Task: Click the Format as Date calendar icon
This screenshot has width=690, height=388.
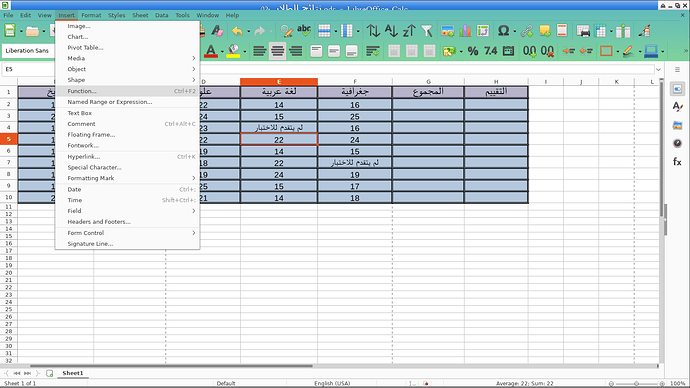Action: 508,51
